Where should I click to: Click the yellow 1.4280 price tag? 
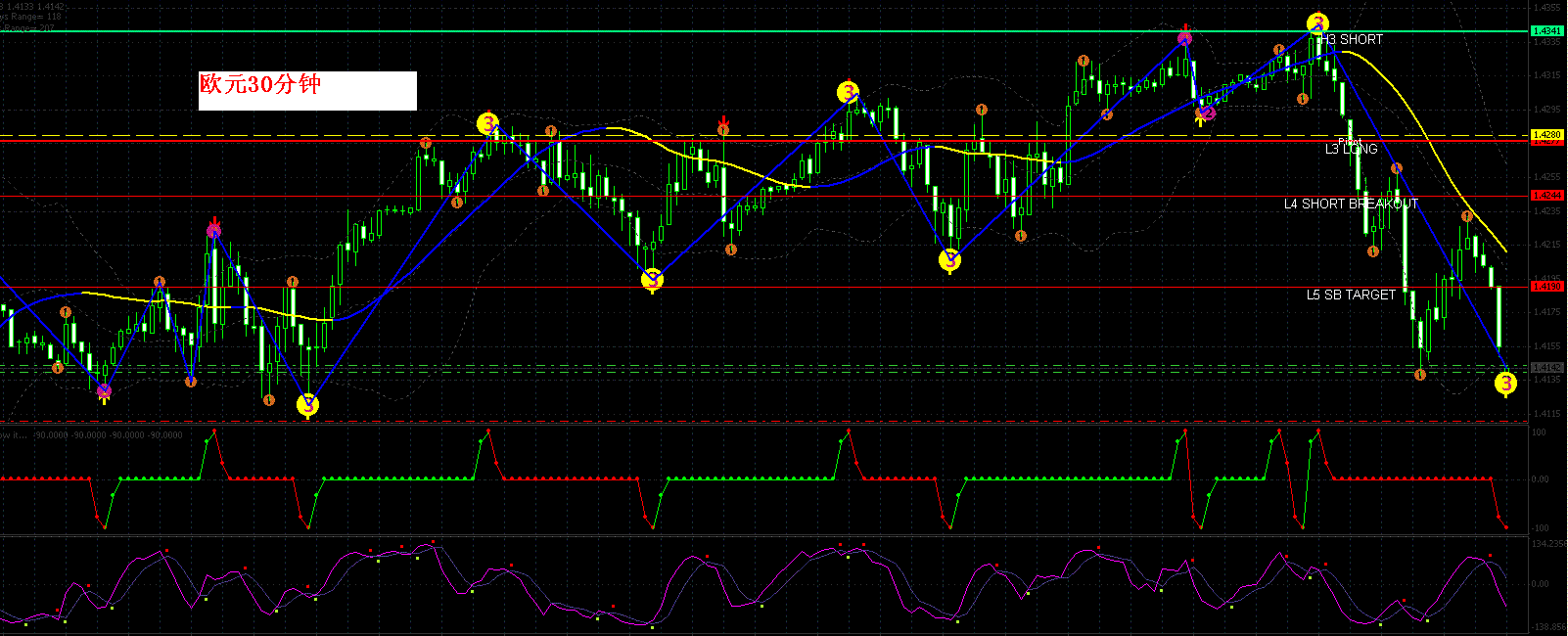[x=1547, y=134]
